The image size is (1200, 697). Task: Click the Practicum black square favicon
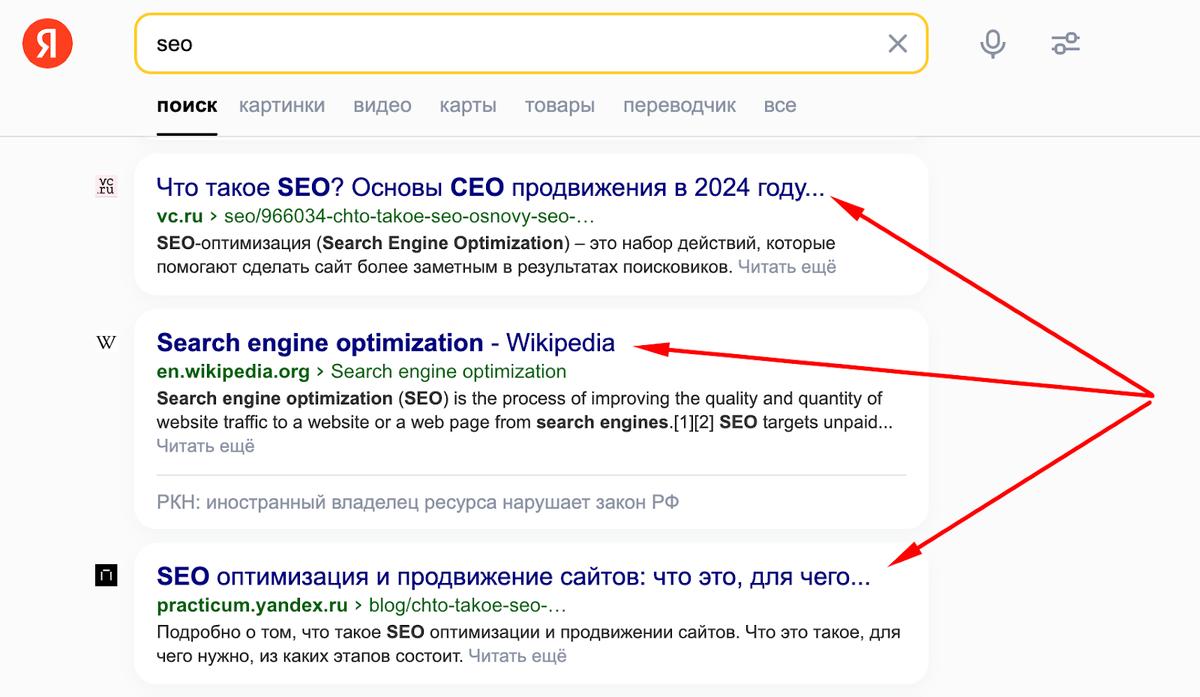(x=106, y=576)
